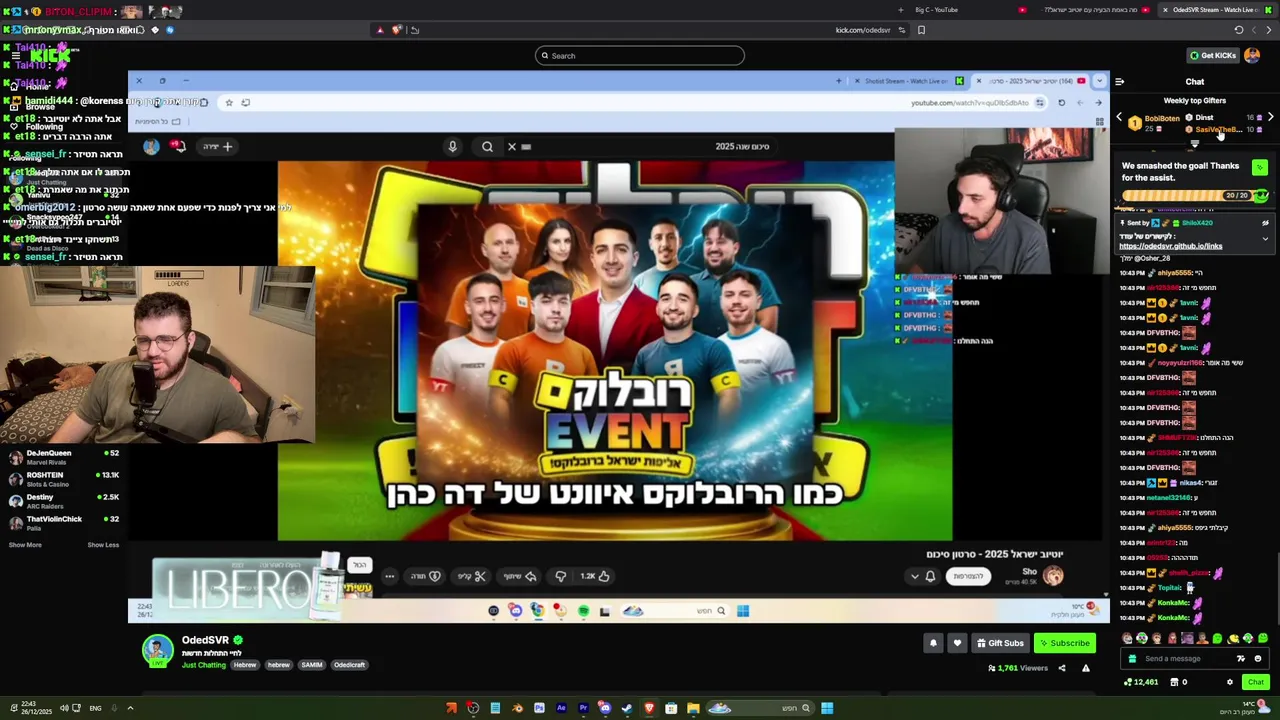Collapse chat with icon left of Chat title

[x=1119, y=82]
